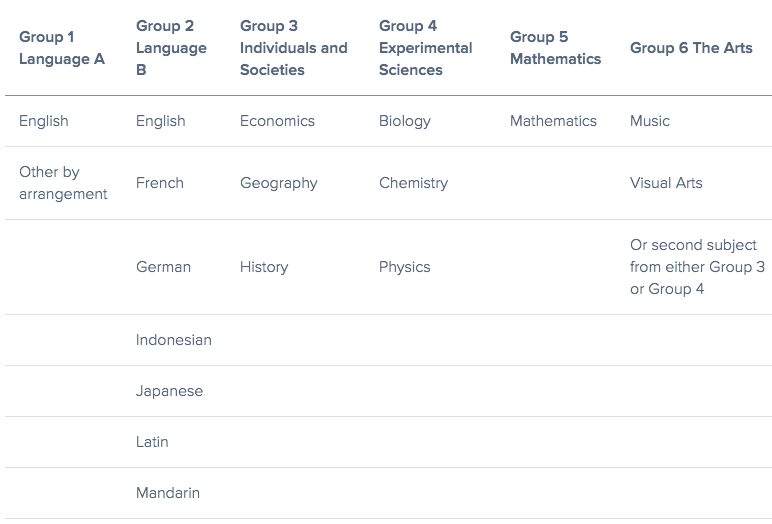
Task: Click the Group 6 The Arts header
Action: 691,48
